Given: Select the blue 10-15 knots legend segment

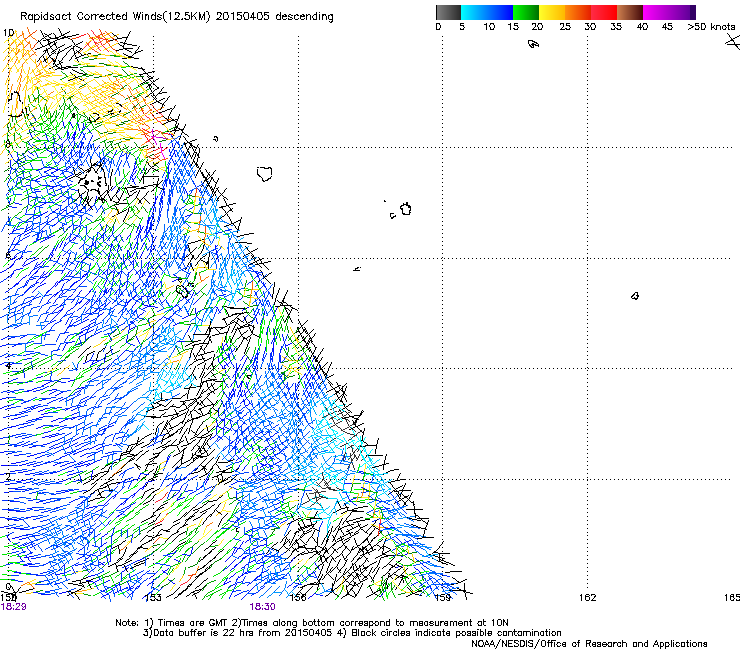Looking at the screenshot, I should click(500, 12).
